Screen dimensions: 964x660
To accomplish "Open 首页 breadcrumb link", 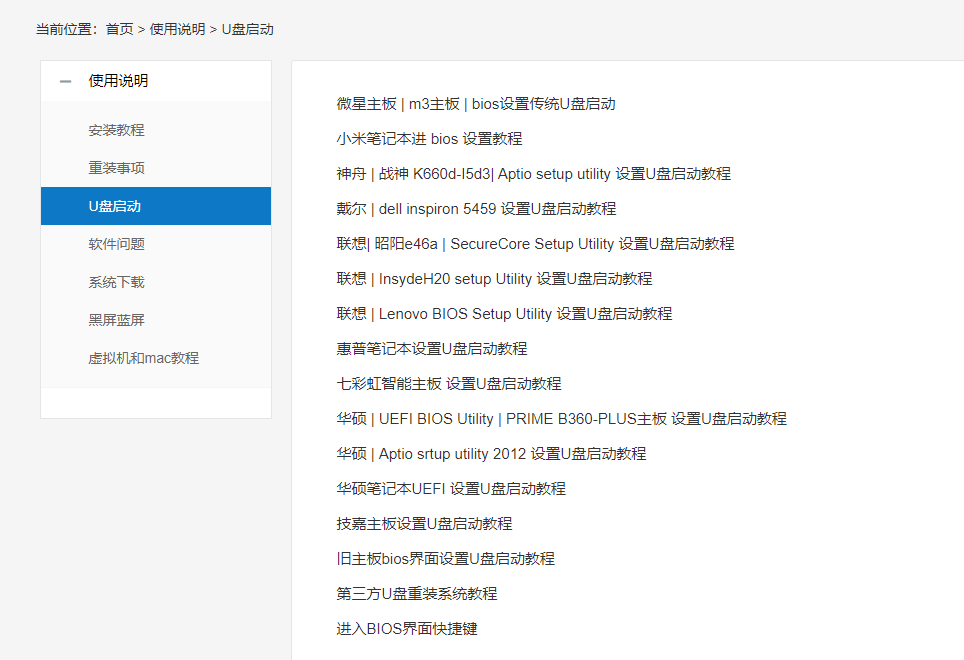I will tap(119, 29).
